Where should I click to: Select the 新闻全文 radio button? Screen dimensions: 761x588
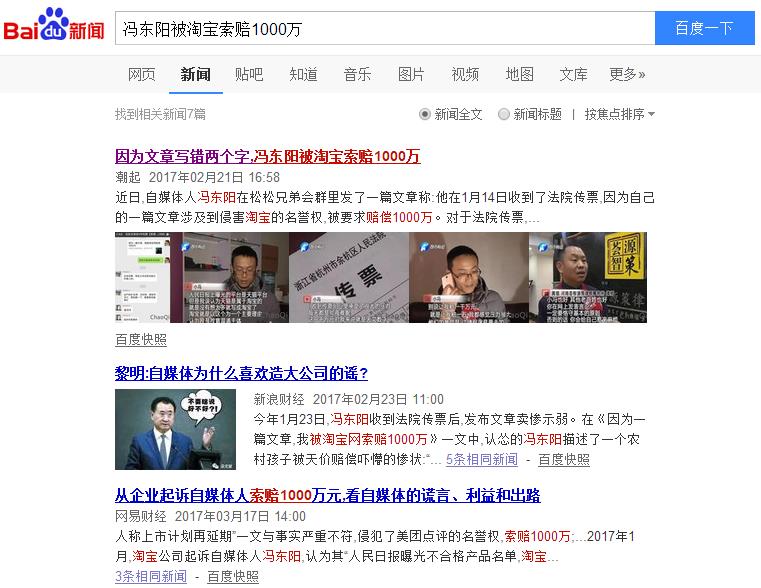pos(424,114)
